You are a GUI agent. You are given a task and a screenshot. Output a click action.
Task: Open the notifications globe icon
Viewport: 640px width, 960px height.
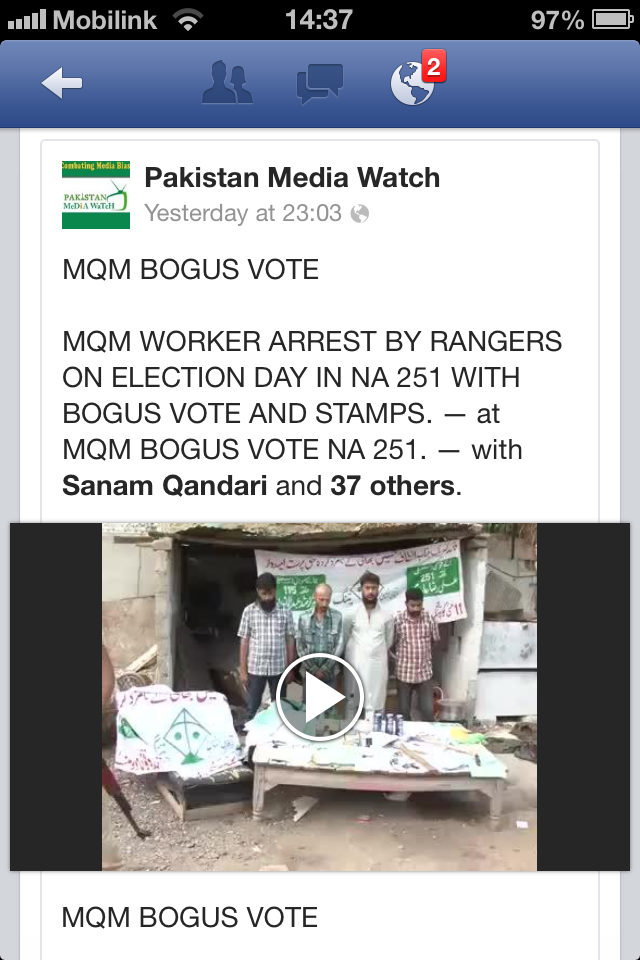tap(412, 84)
